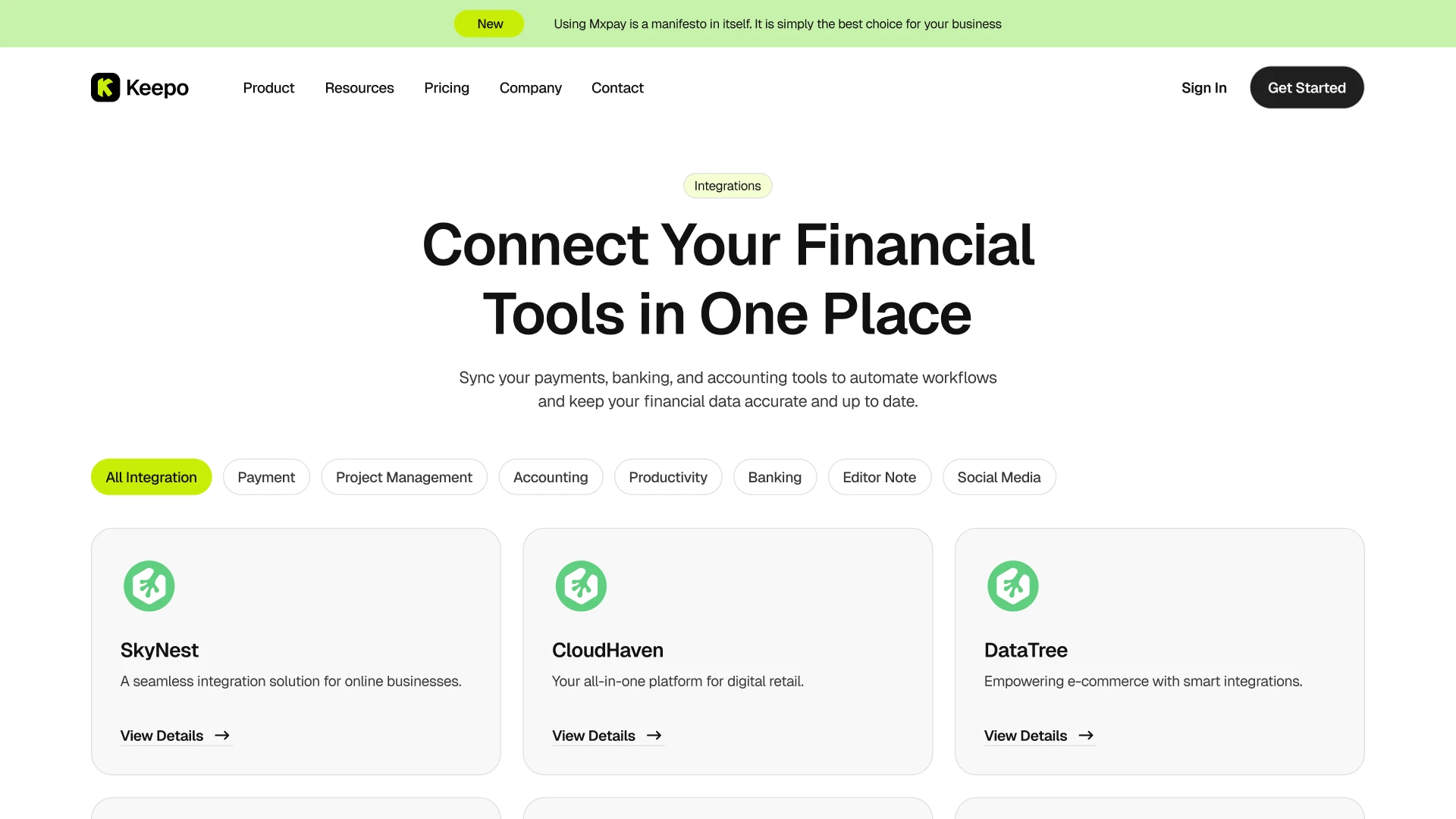1456x819 pixels.
Task: View details for CloudHaven
Action: pos(607,736)
